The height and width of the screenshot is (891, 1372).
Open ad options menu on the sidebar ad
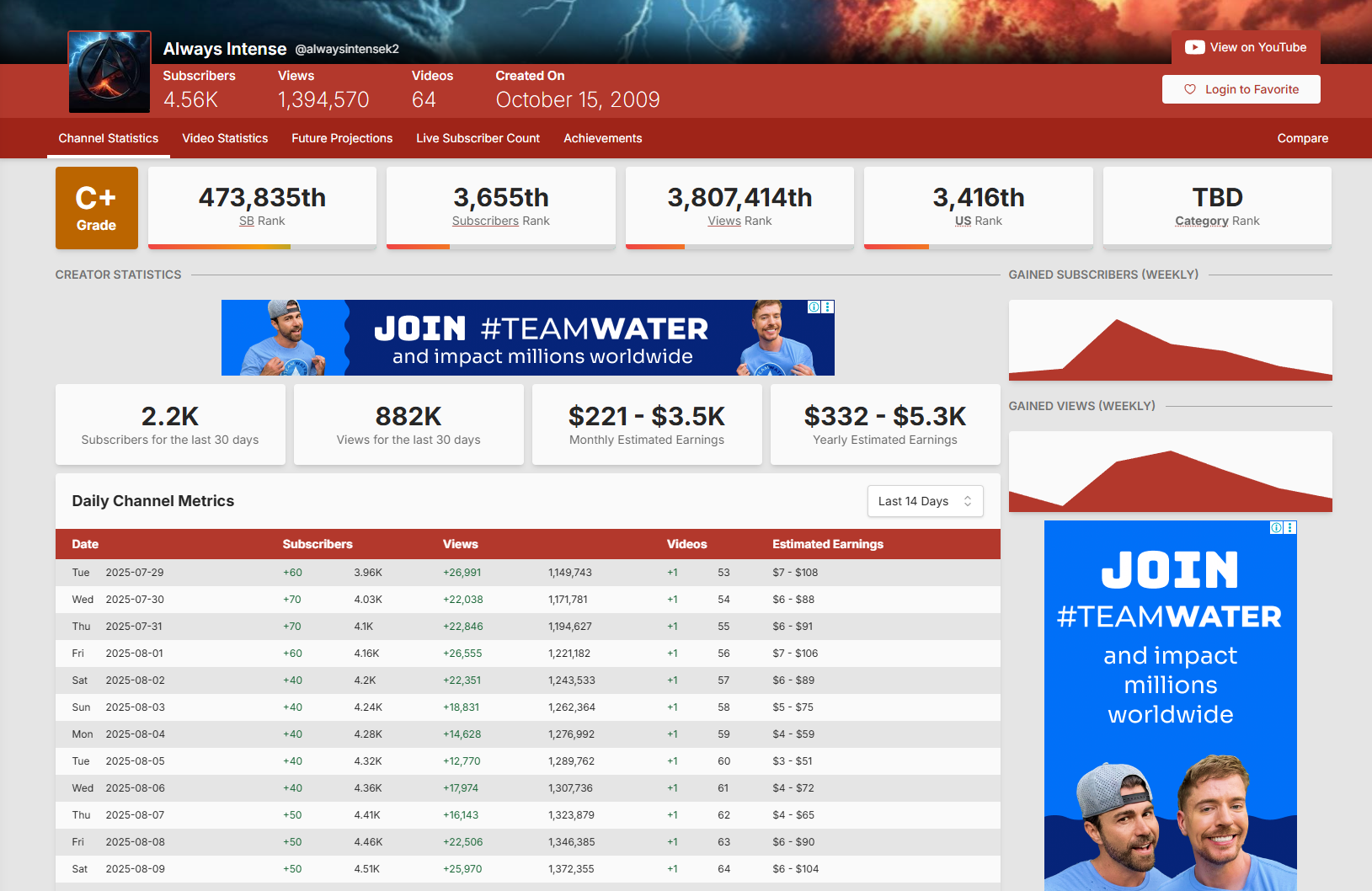pyautogui.click(x=1290, y=528)
